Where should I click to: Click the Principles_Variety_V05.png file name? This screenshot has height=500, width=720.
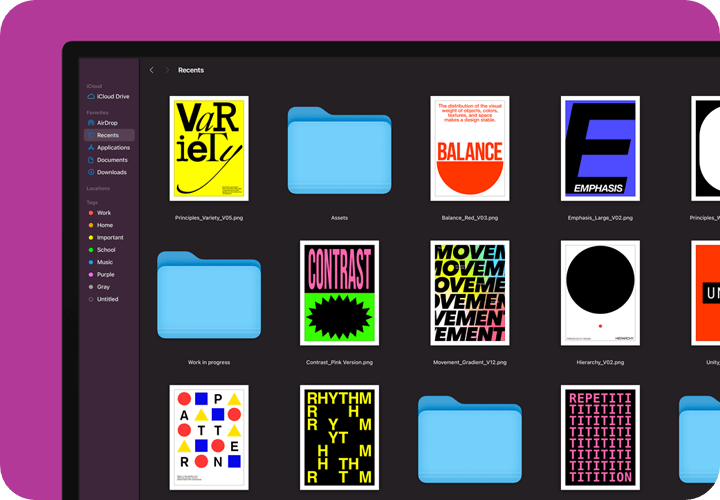(209, 218)
